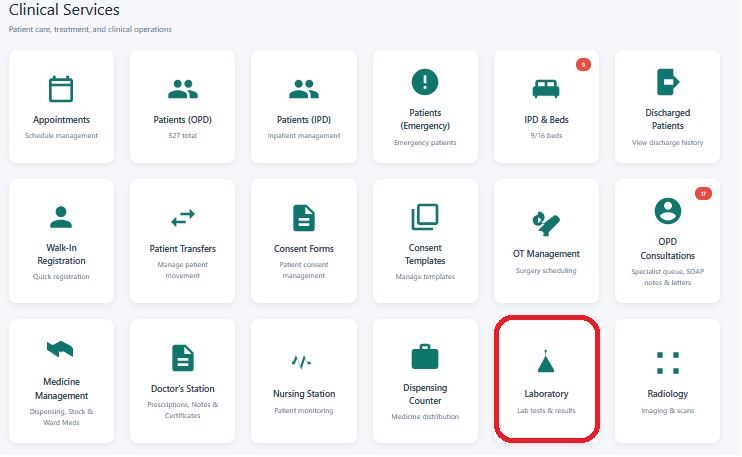Open the Dispensing Counter briefcase icon
742x457 pixels.
pyautogui.click(x=425, y=356)
